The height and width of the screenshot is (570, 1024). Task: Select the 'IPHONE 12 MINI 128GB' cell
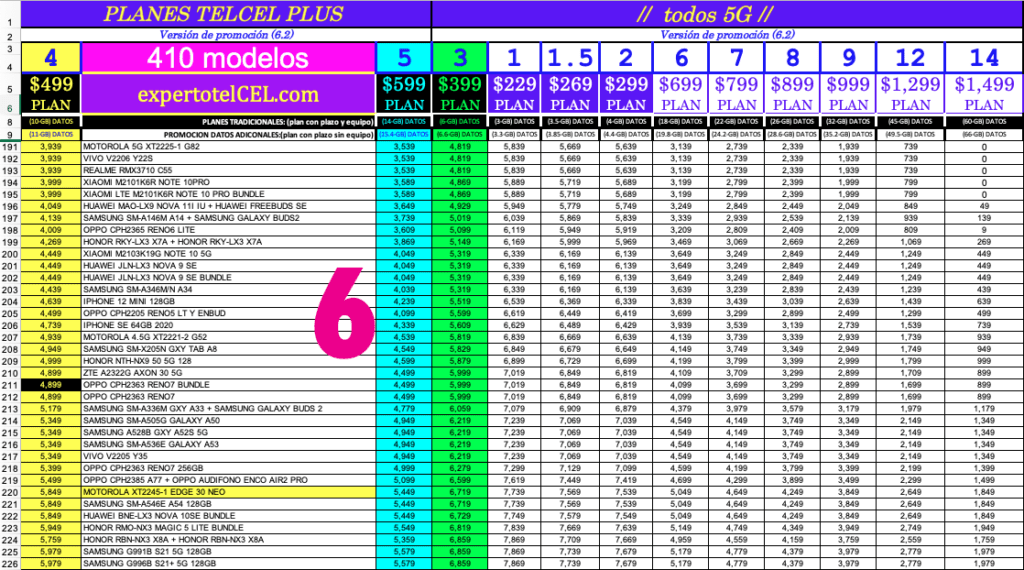tap(228, 302)
